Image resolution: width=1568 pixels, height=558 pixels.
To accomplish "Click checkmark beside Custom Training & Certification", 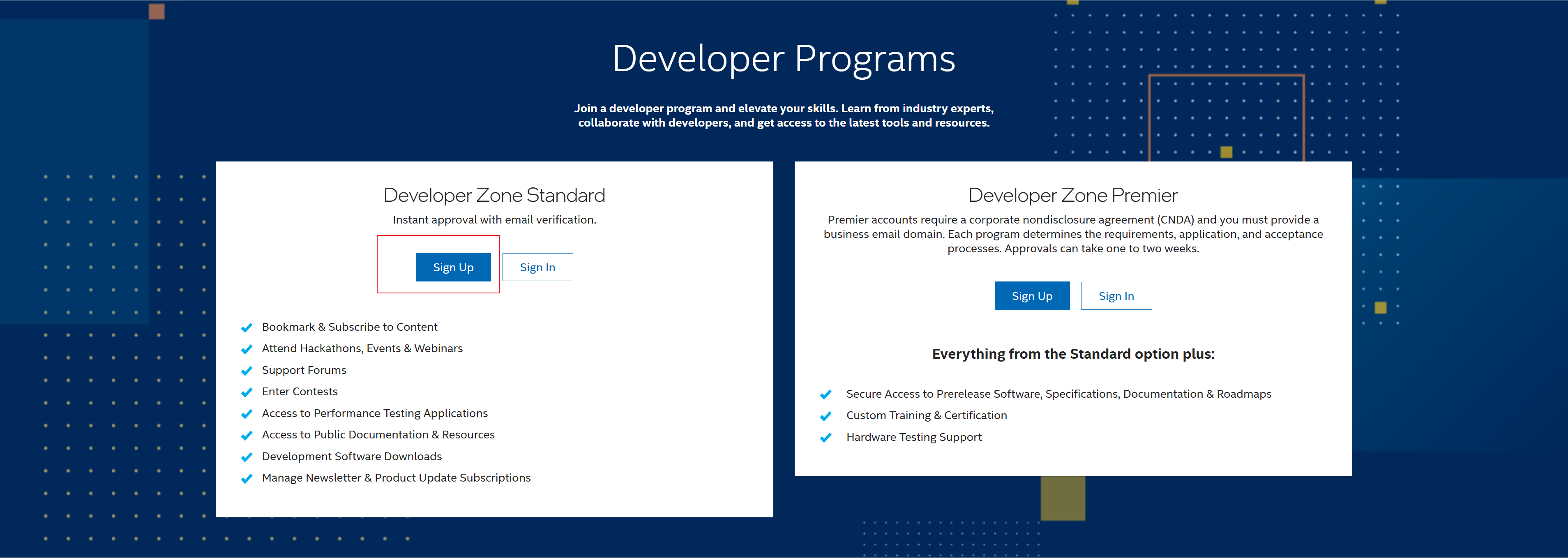I will pos(826,416).
